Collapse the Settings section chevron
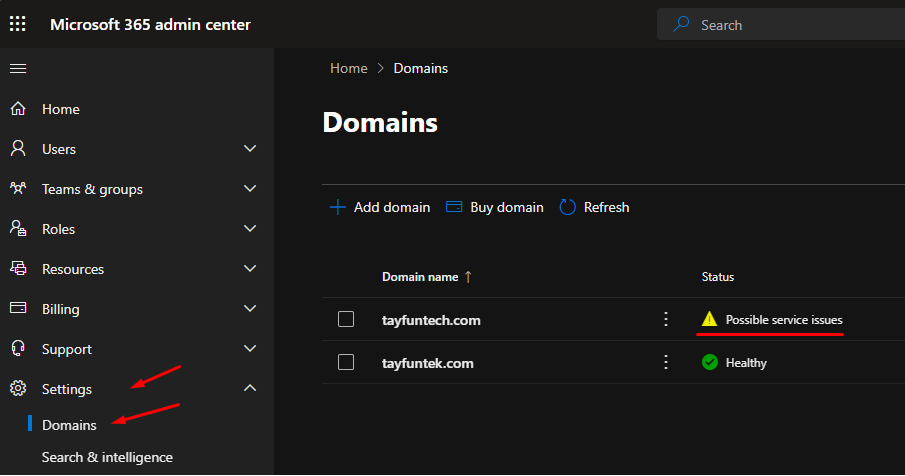Image resolution: width=905 pixels, height=476 pixels. [250, 389]
